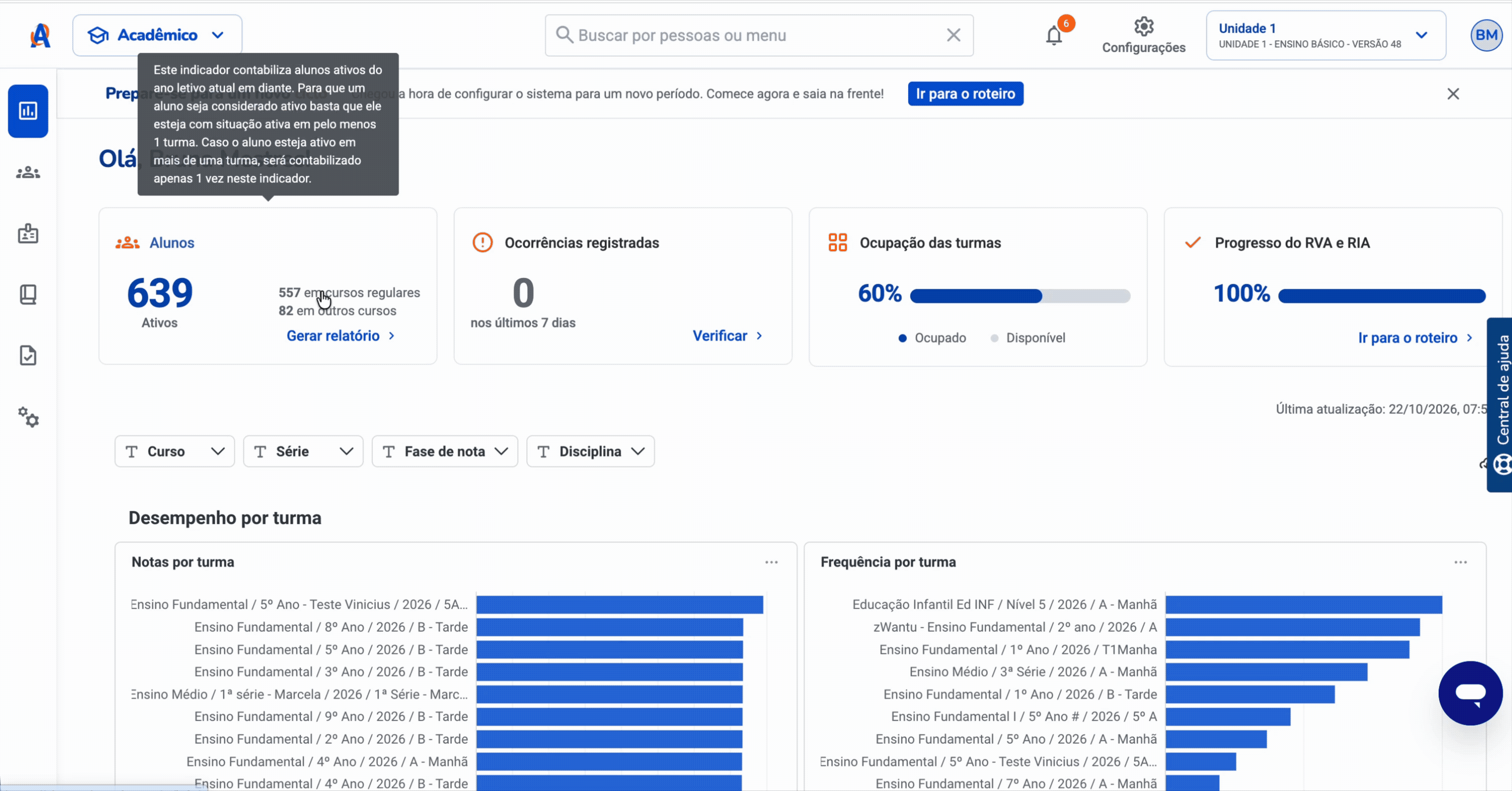This screenshot has height=791, width=1512.
Task: Dismiss the roteiro banner with X
Action: click(x=1453, y=94)
